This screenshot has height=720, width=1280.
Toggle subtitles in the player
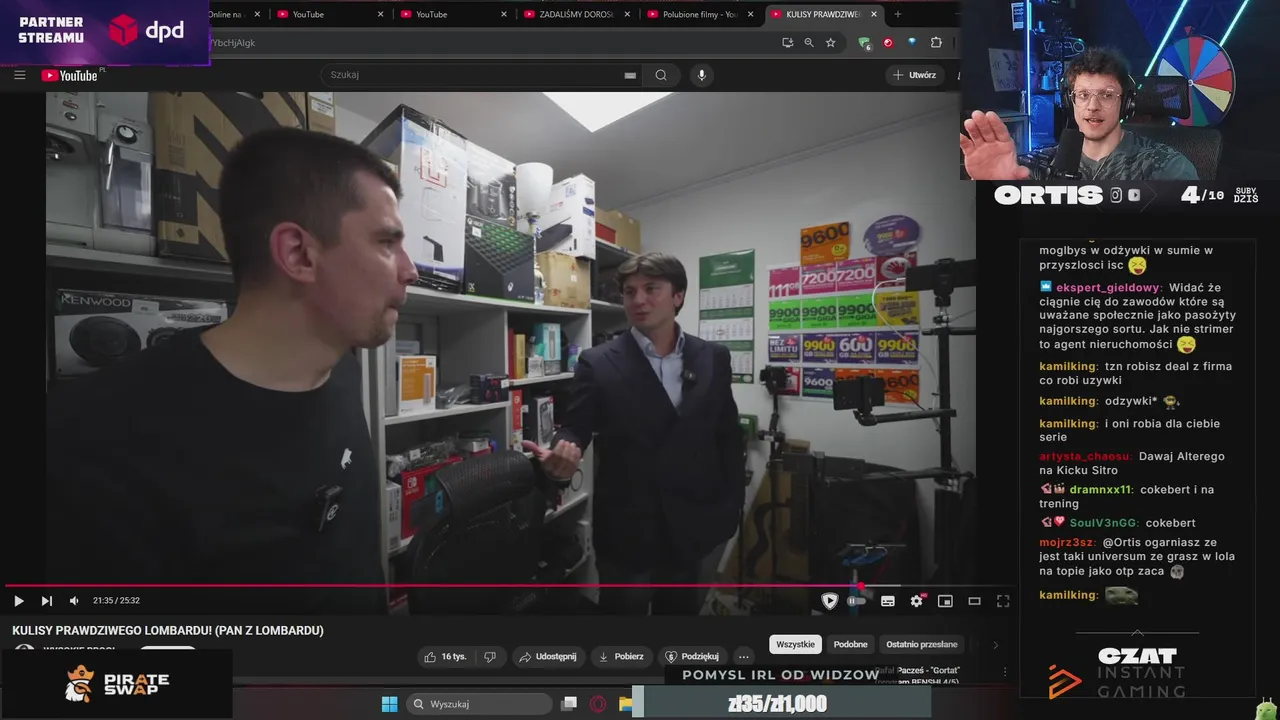point(888,601)
